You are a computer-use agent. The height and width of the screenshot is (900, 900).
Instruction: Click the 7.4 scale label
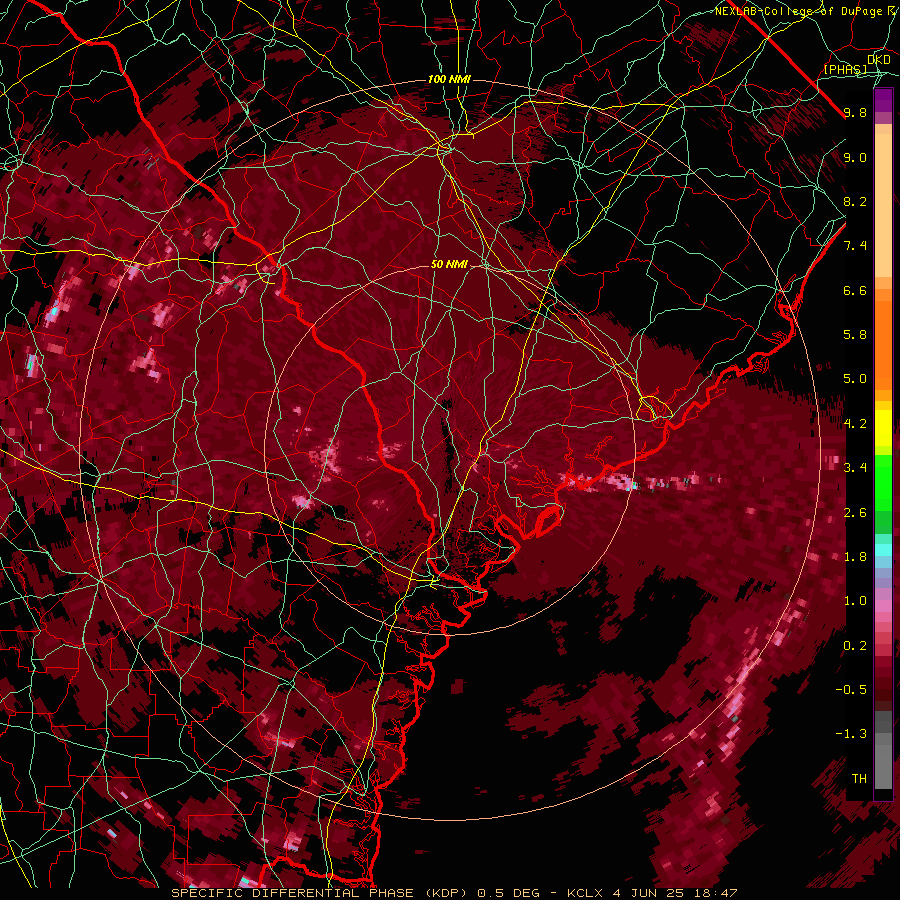tap(855, 246)
